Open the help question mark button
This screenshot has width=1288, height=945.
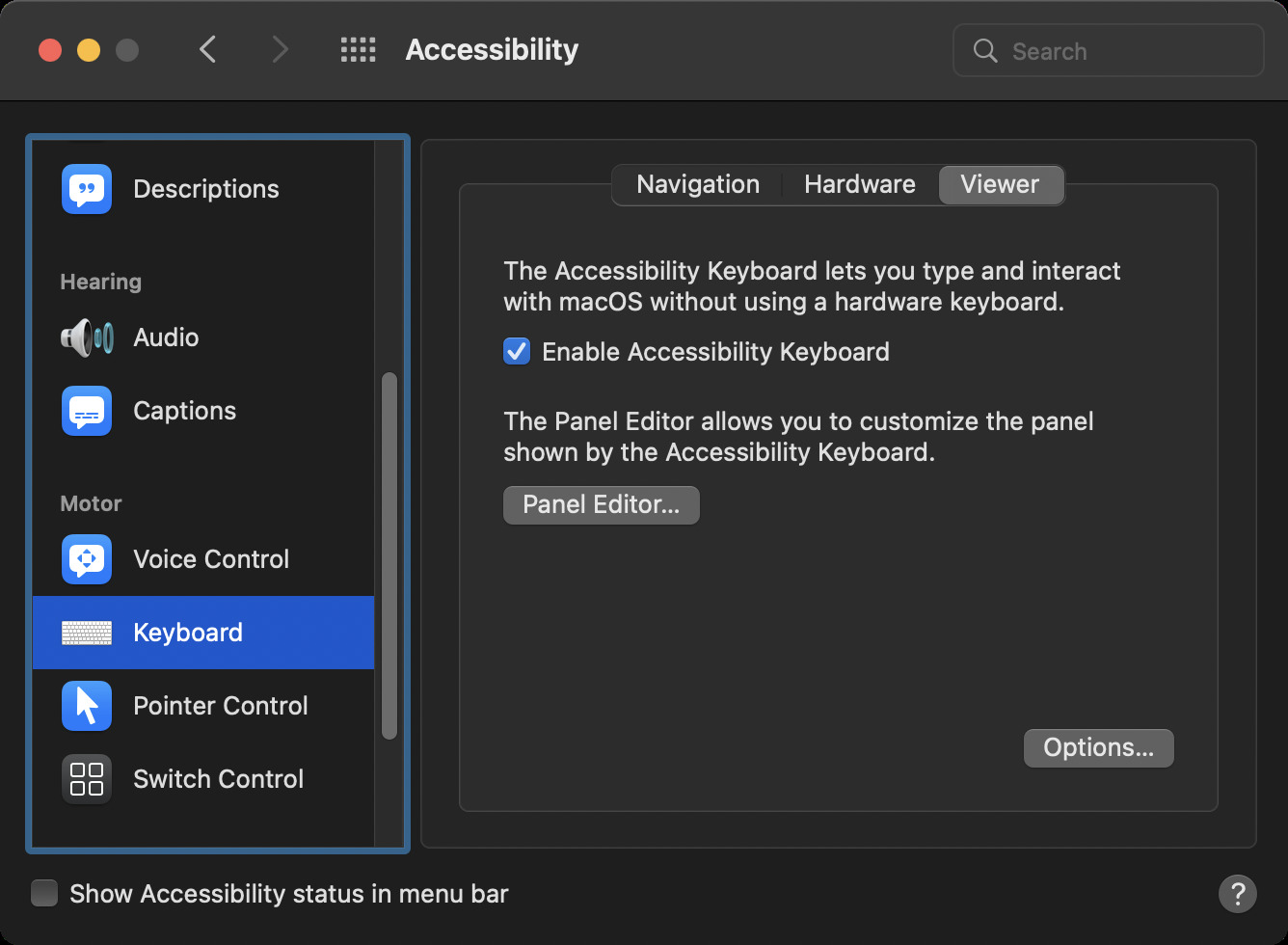[1237, 893]
